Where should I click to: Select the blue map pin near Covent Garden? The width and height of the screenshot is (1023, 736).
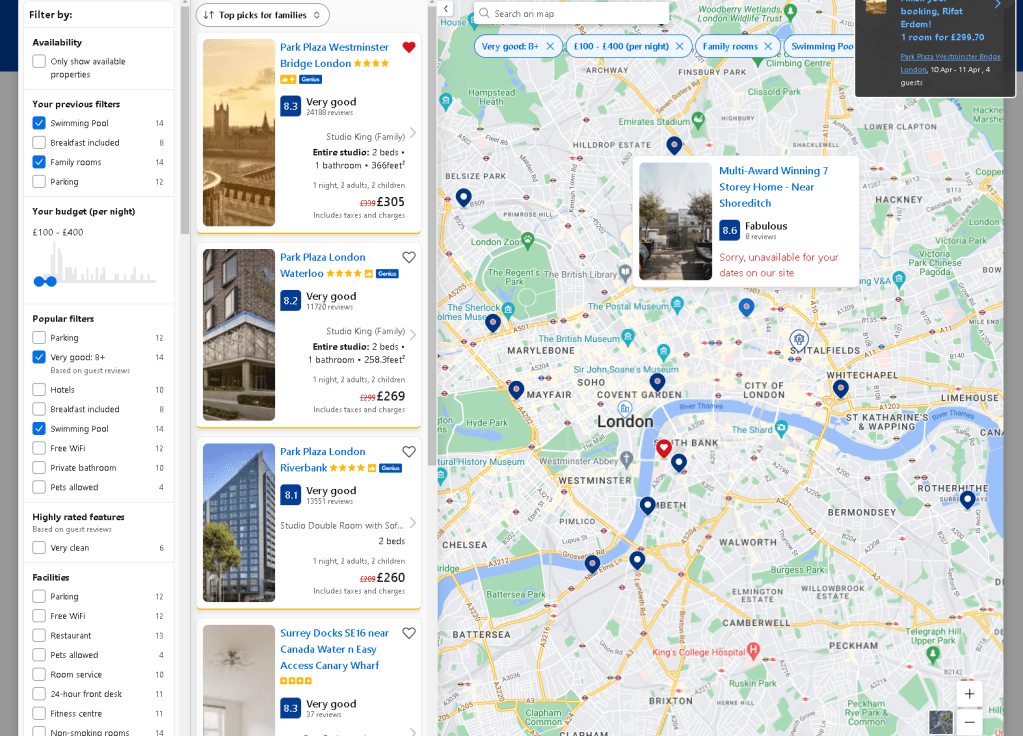point(657,382)
